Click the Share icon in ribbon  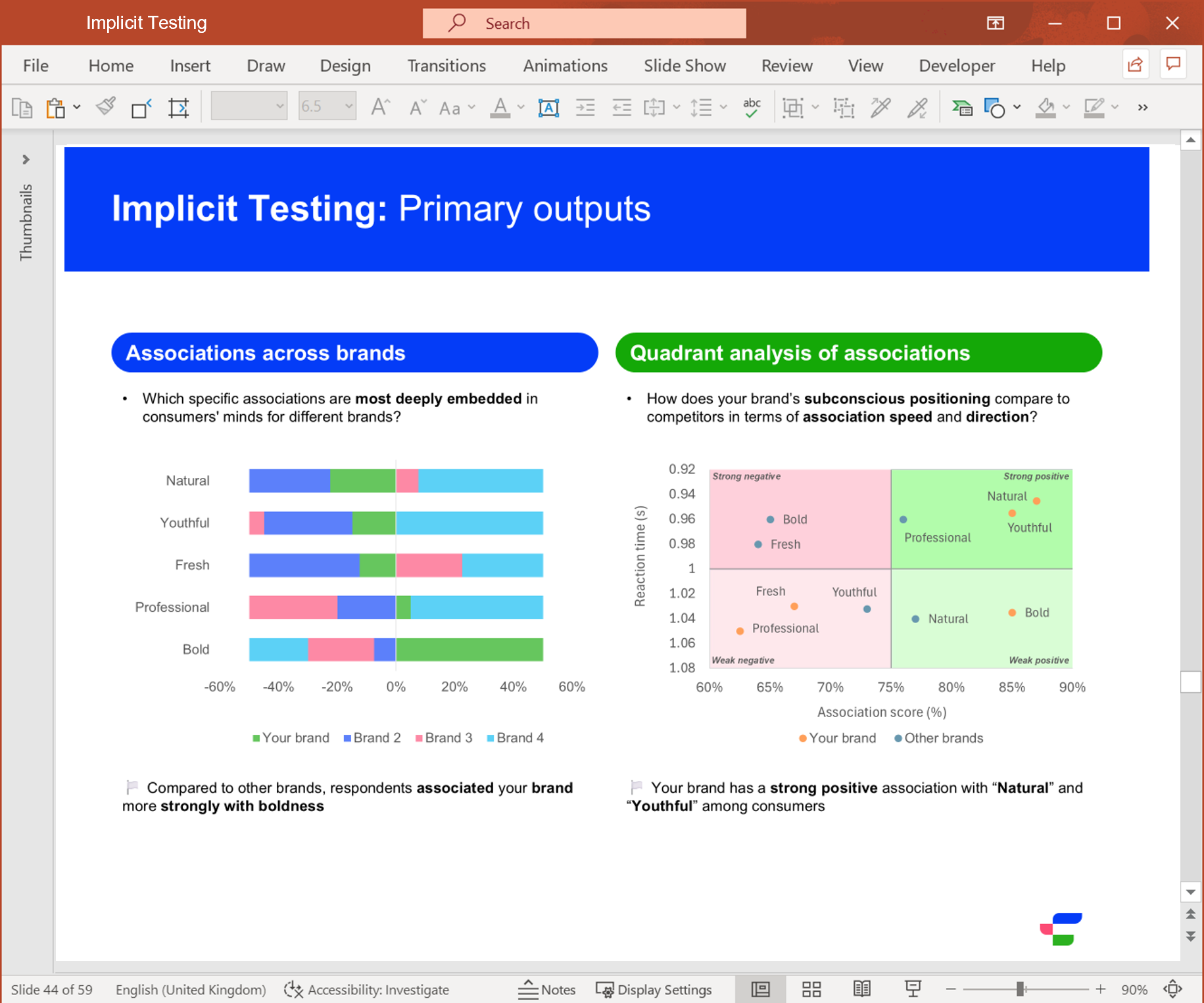tap(1135, 64)
